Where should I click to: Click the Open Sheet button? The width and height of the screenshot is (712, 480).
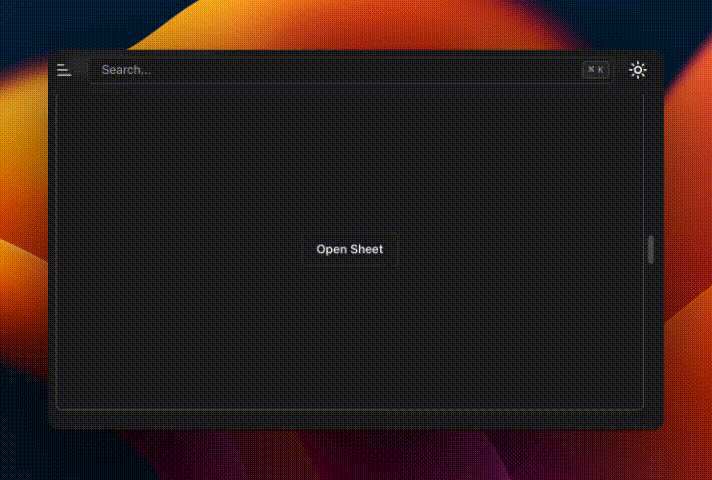click(x=350, y=249)
